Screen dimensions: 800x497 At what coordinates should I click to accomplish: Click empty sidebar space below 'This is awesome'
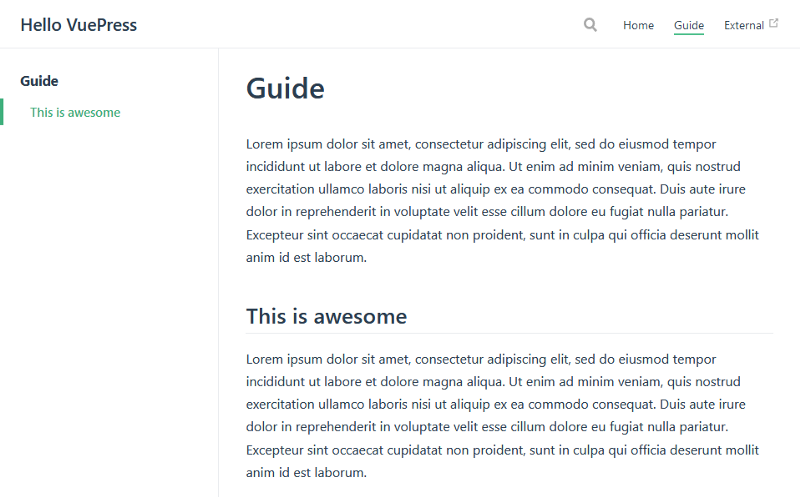tap(108, 300)
